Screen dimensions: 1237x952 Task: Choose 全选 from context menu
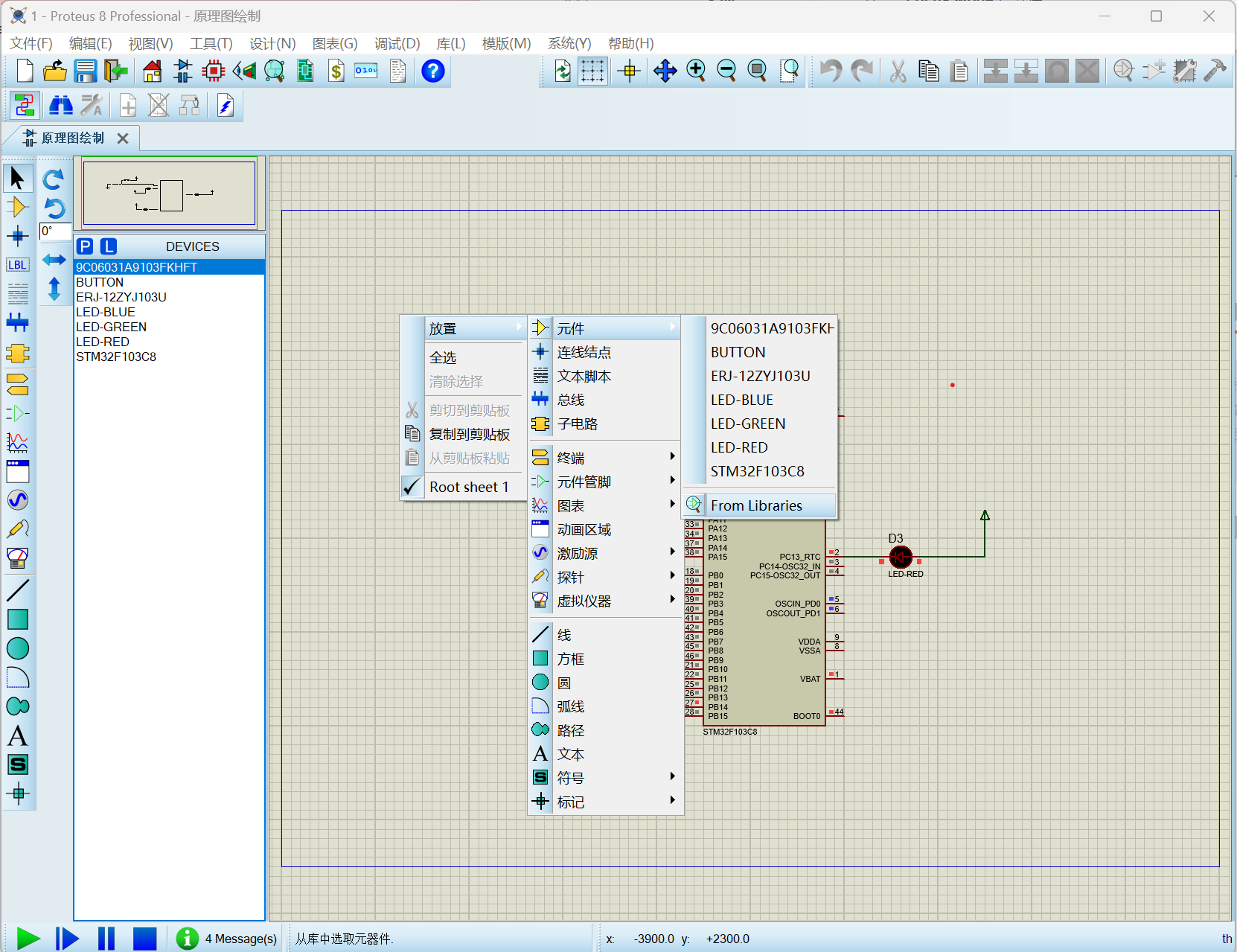[x=463, y=357]
